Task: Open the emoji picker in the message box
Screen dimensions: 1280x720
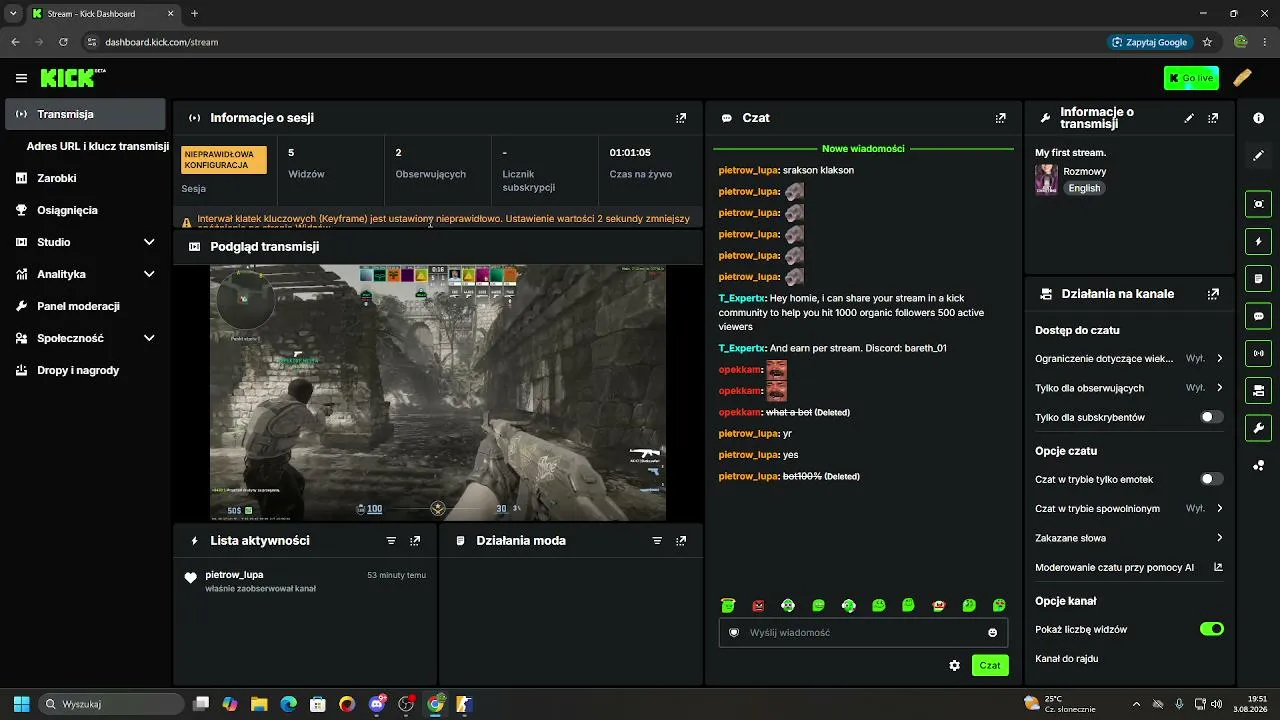Action: click(992, 633)
